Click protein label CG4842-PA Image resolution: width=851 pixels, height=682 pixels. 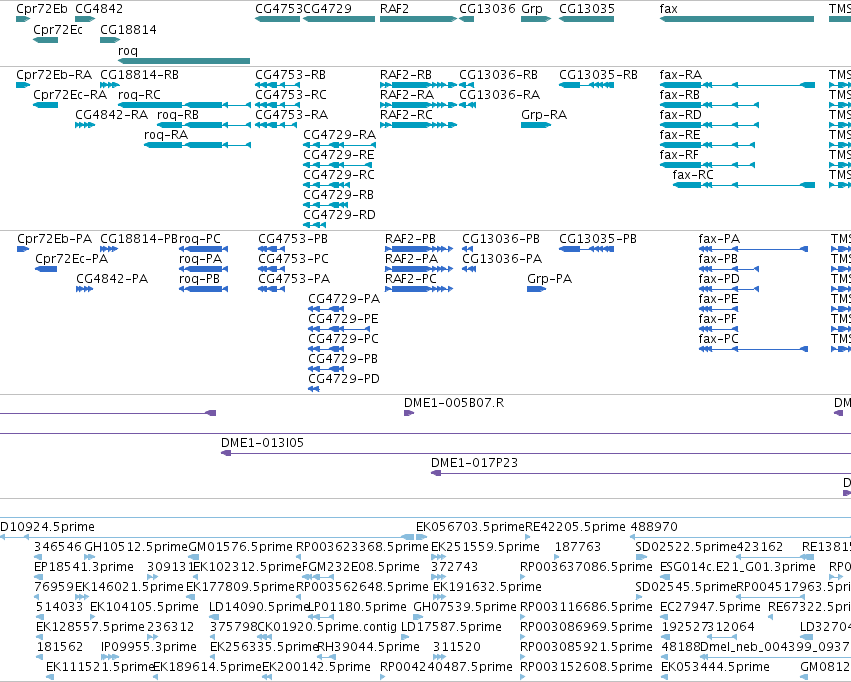[112, 279]
